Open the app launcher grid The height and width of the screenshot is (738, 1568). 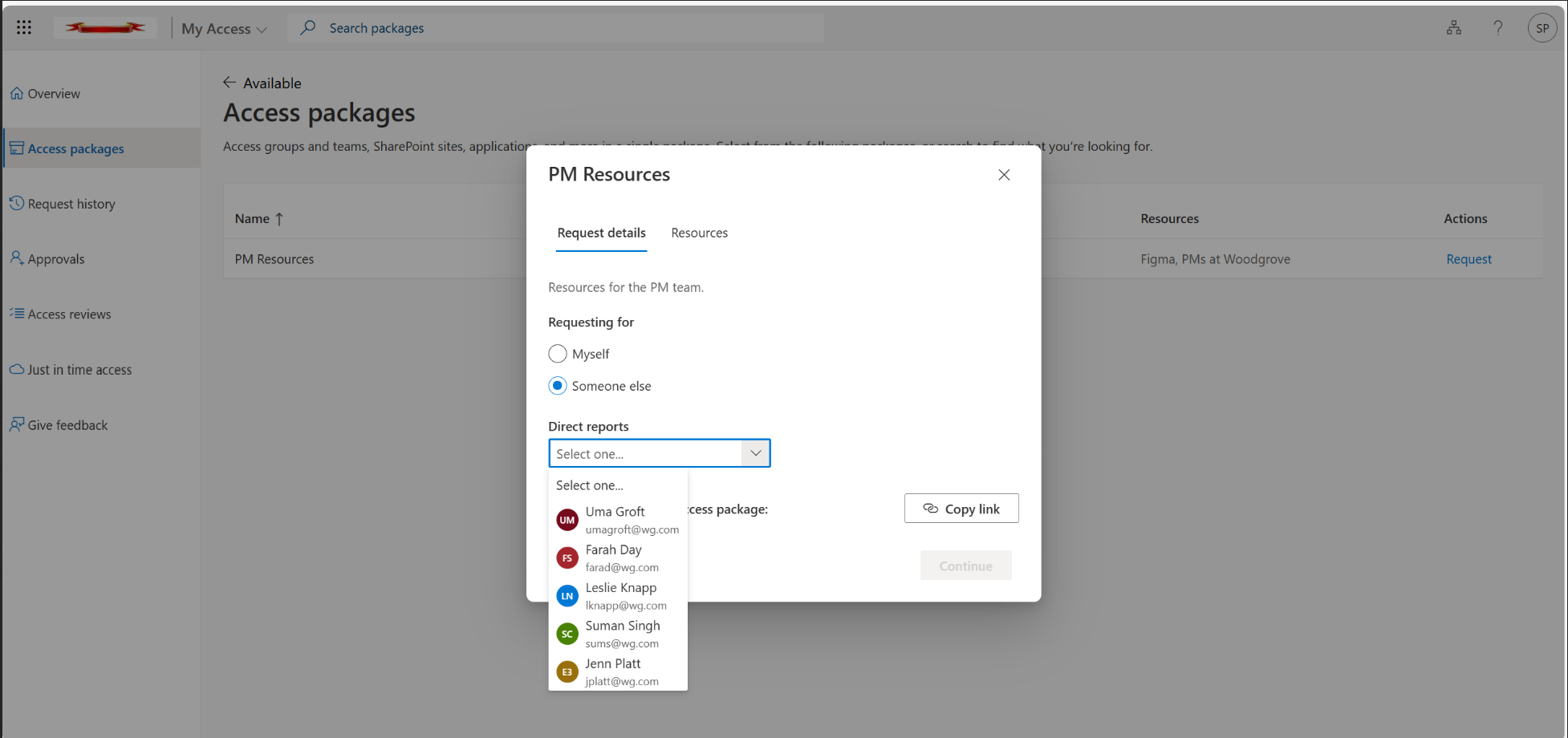pyautogui.click(x=23, y=27)
